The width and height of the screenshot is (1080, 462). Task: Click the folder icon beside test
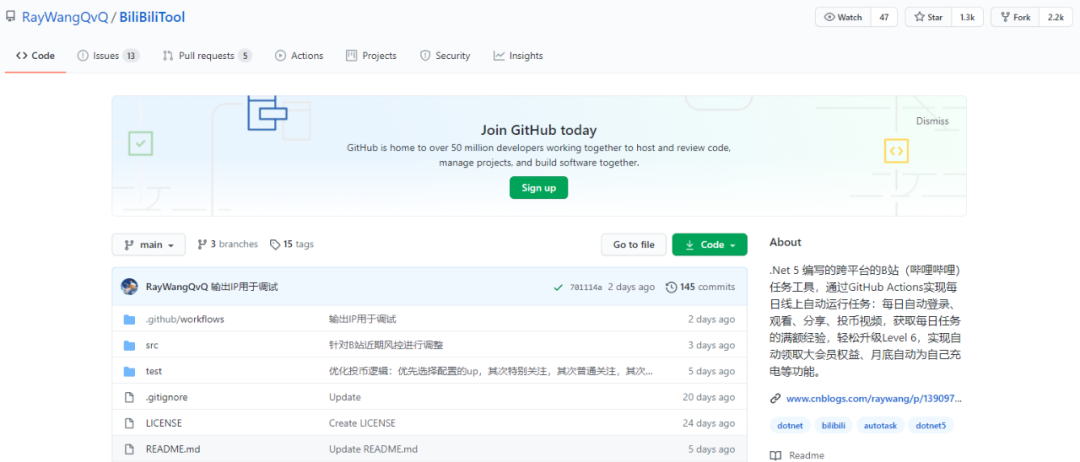click(x=129, y=371)
